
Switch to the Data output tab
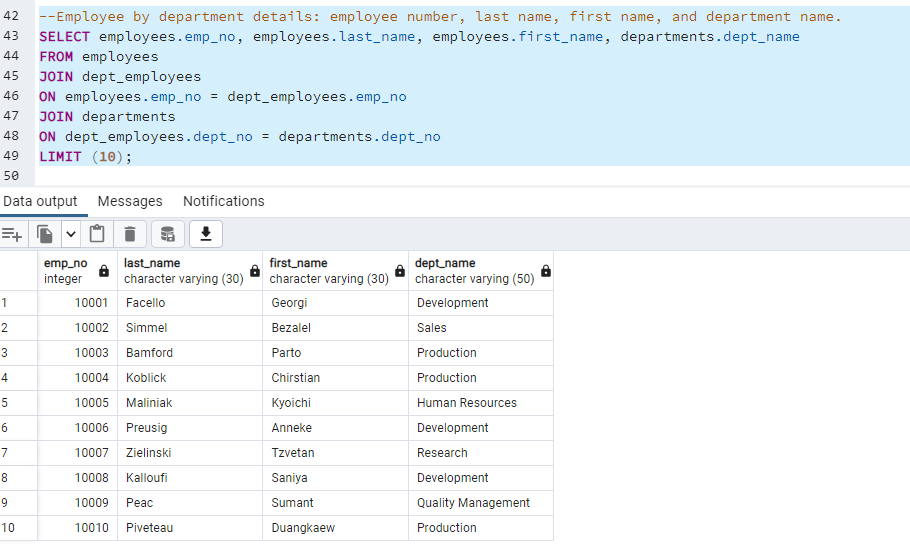[x=40, y=201]
